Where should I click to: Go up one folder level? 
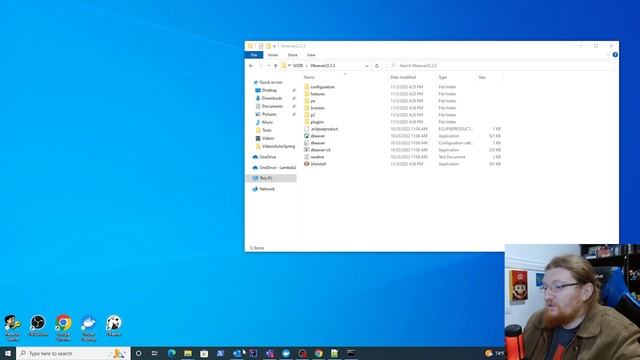[276, 66]
